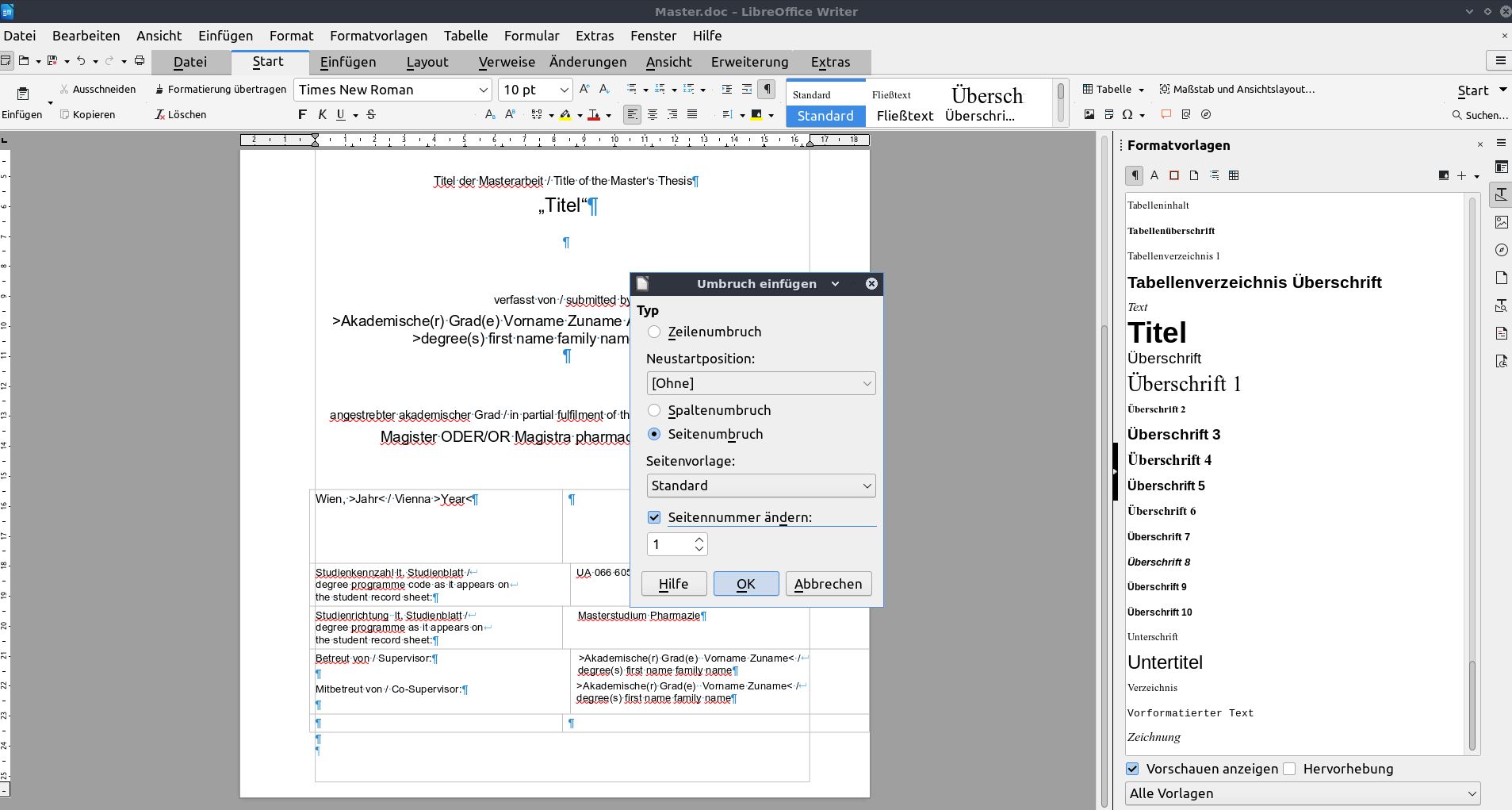The height and width of the screenshot is (810, 1512).
Task: Click the Undo arrow icon
Action: (81, 61)
